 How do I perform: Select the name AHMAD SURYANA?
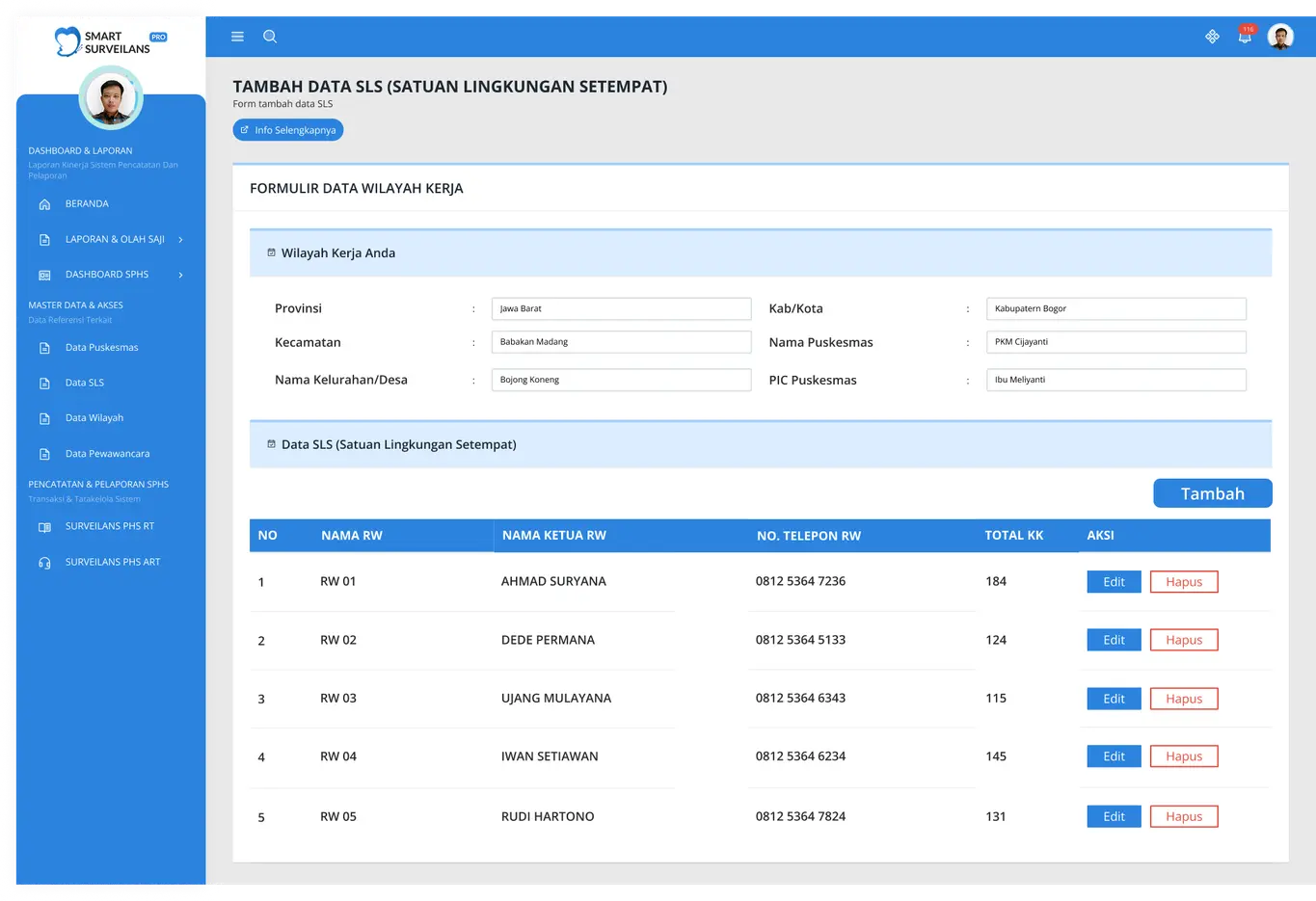pos(553,581)
